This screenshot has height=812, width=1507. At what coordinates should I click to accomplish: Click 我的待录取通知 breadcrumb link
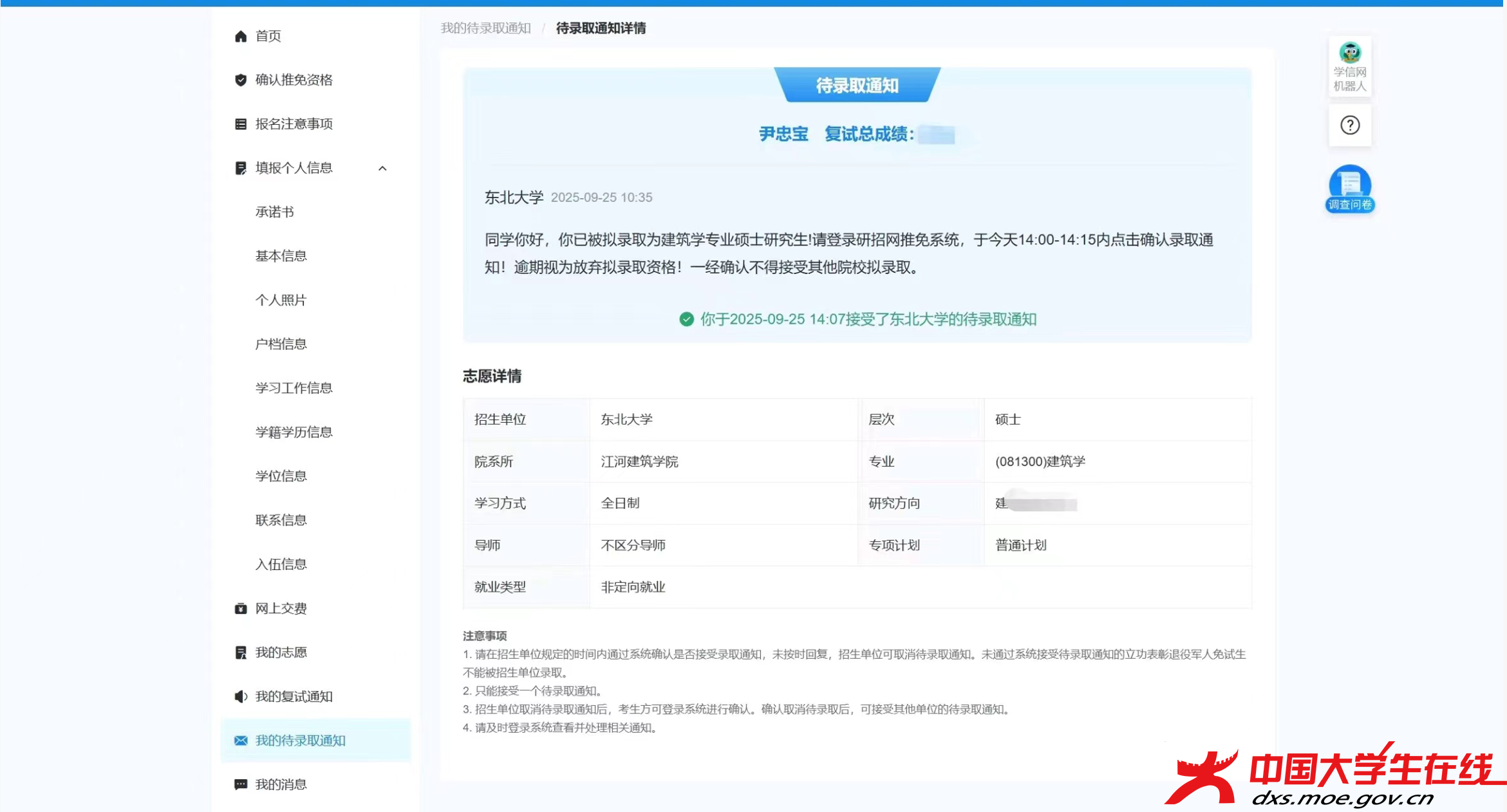(x=485, y=28)
